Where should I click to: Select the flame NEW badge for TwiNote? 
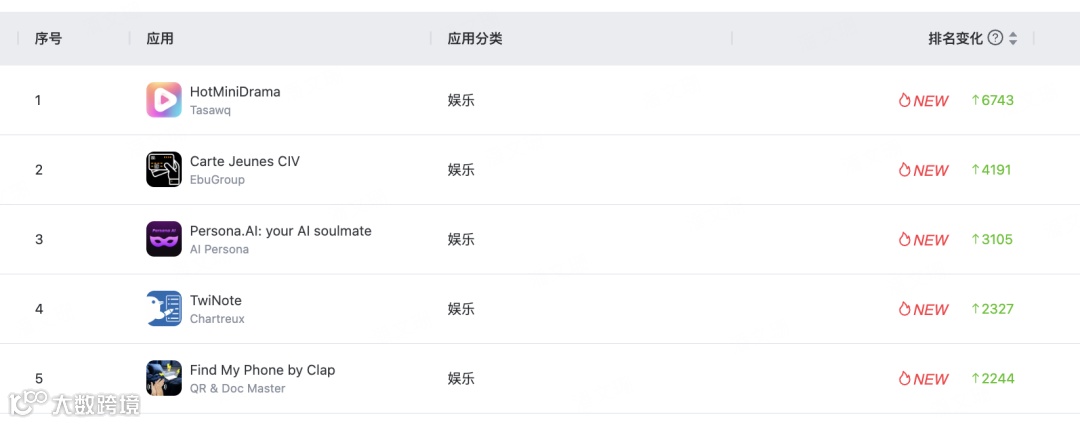point(924,309)
